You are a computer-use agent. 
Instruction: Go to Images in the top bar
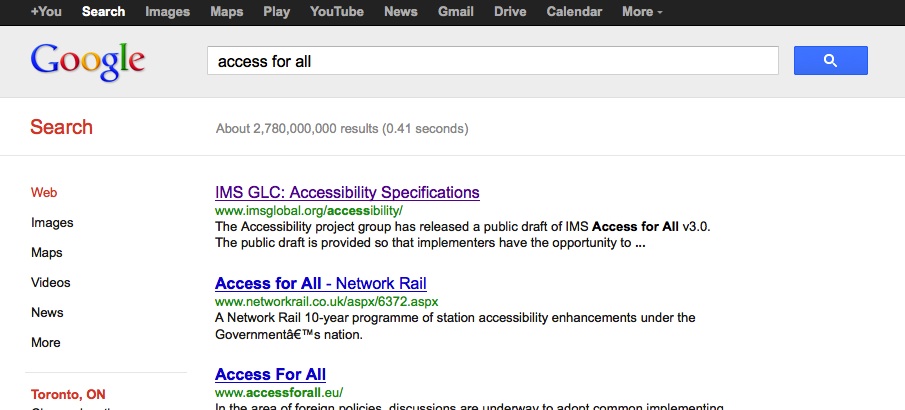point(168,12)
